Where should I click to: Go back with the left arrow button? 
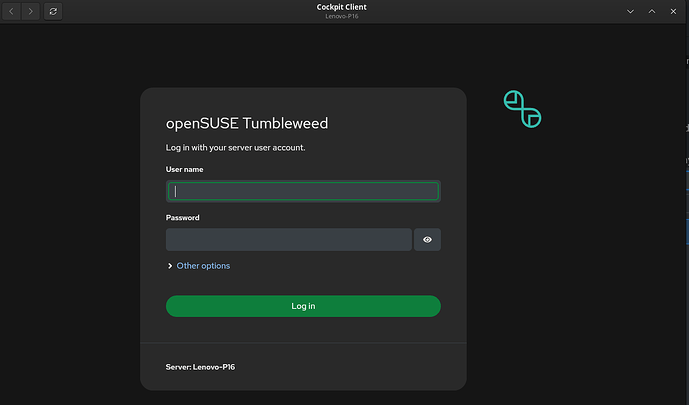click(11, 11)
